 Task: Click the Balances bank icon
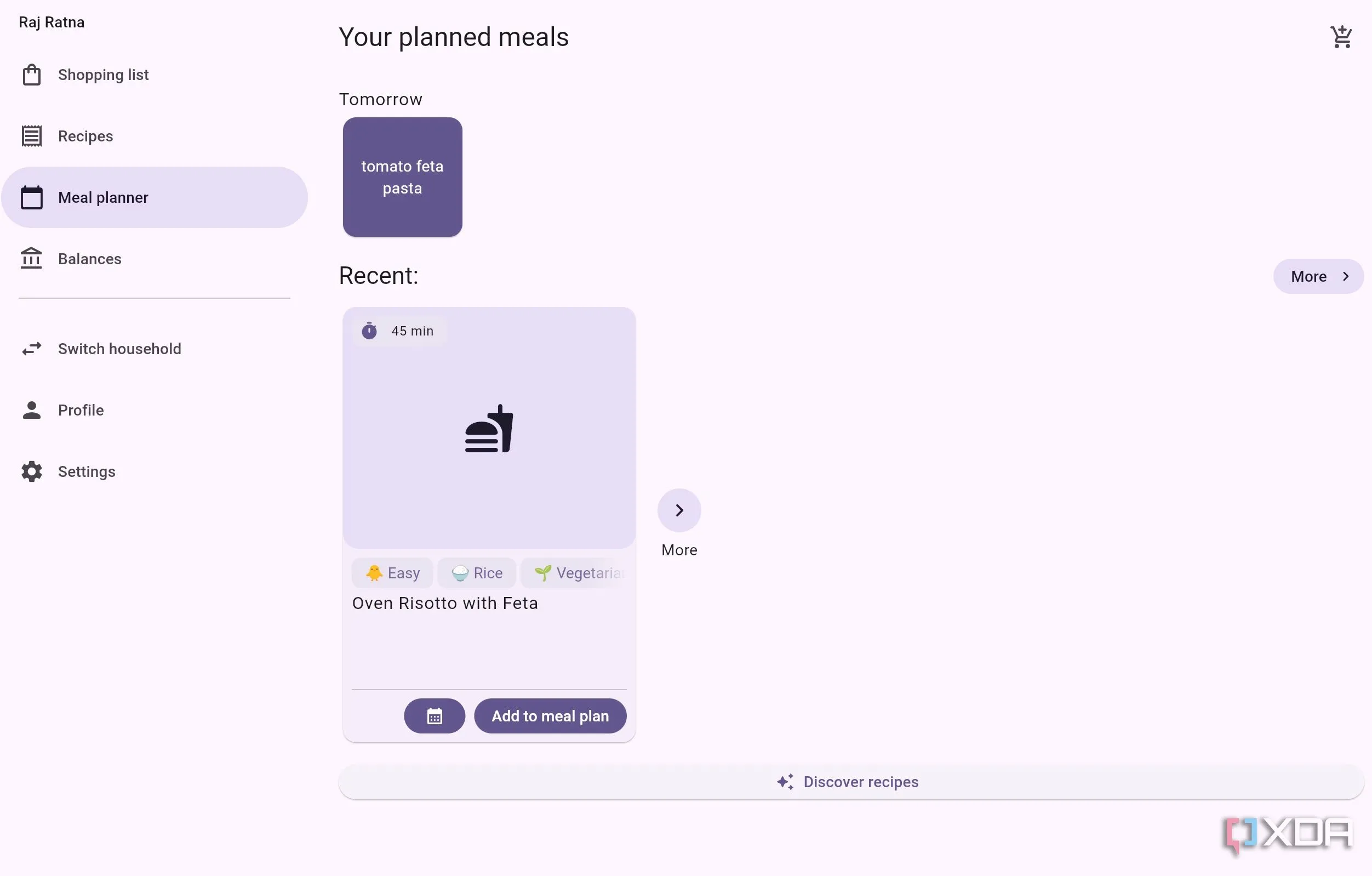click(x=32, y=259)
